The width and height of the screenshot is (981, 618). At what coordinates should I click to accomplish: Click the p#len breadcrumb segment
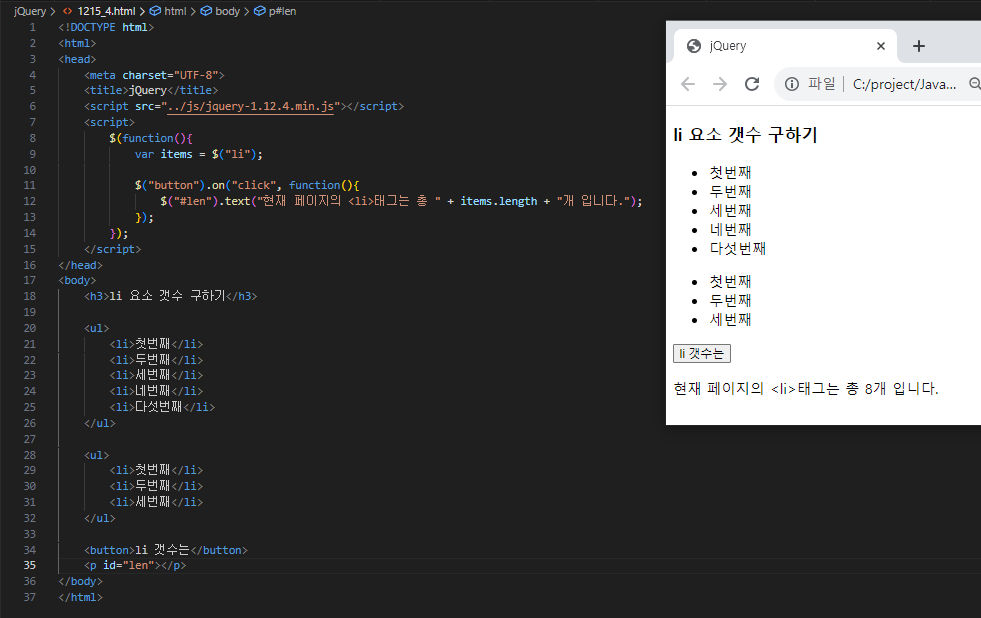pyautogui.click(x=283, y=11)
